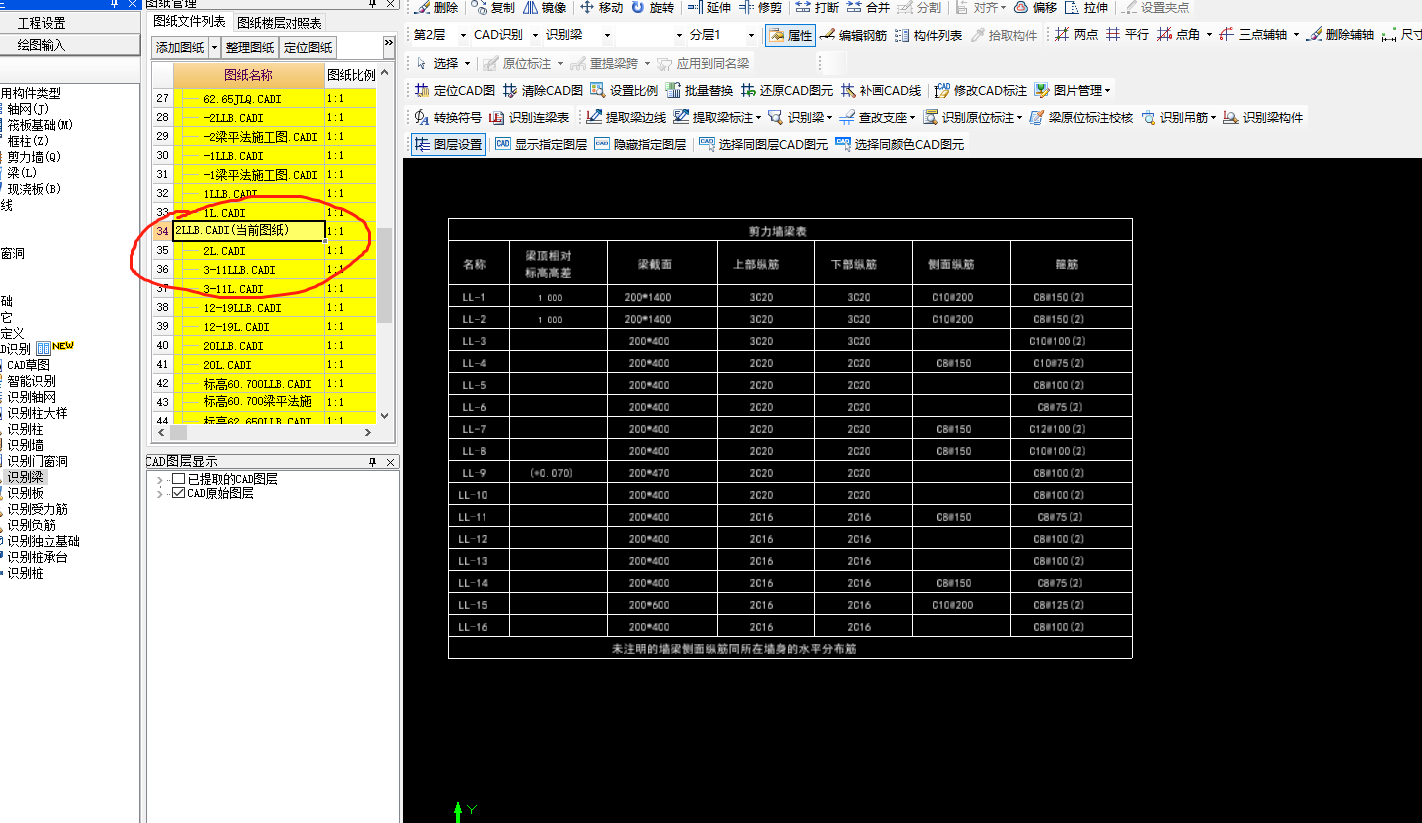Click 平行 parallel axis tool
The height and width of the screenshot is (823, 1422).
click(1127, 35)
